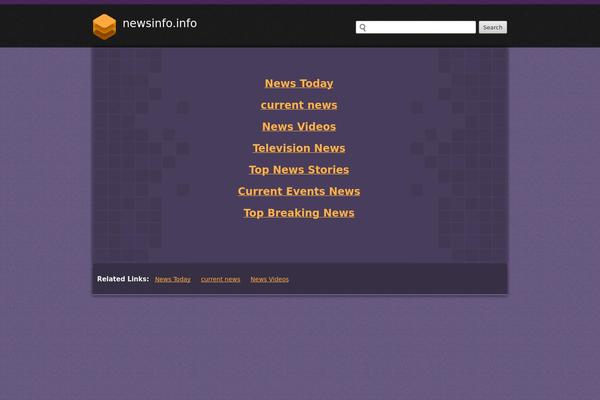
Task: Open the newsinfo.info site title
Action: click(x=160, y=23)
